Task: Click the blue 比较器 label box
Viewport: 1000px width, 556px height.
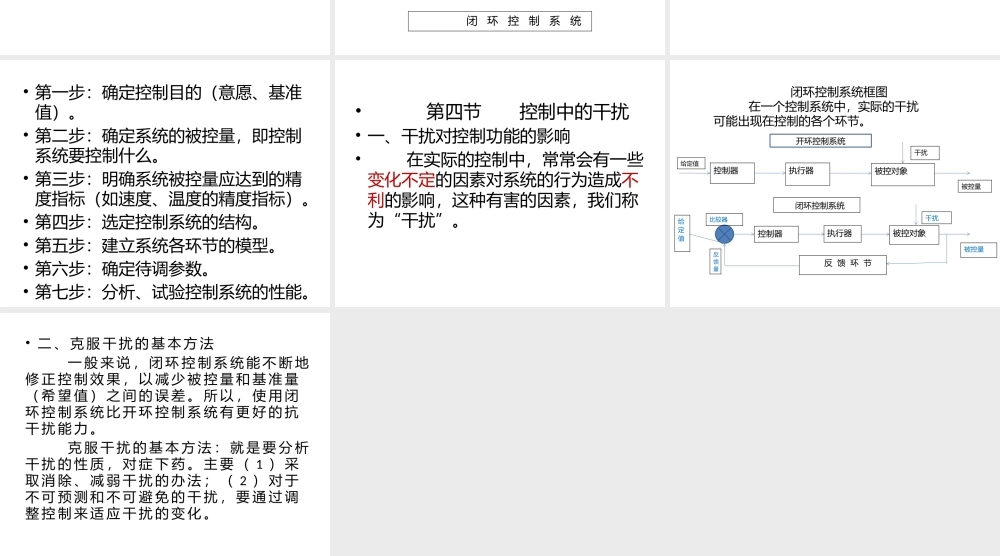Action: pos(724,219)
